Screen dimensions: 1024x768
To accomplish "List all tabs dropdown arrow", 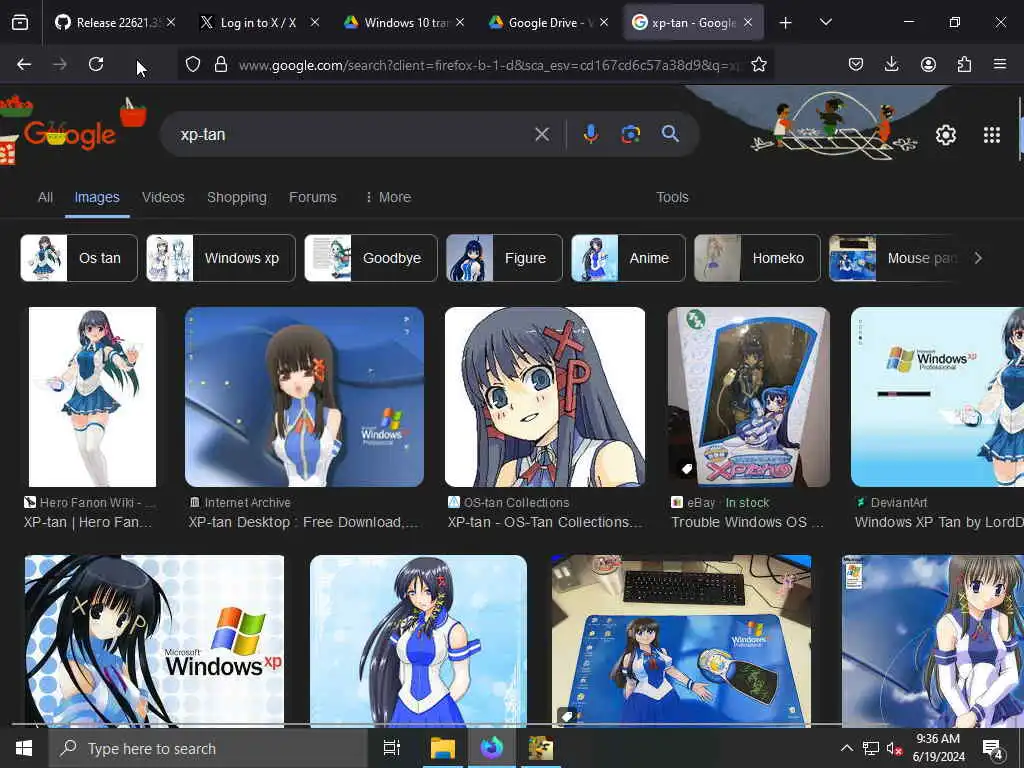I will pyautogui.click(x=825, y=22).
